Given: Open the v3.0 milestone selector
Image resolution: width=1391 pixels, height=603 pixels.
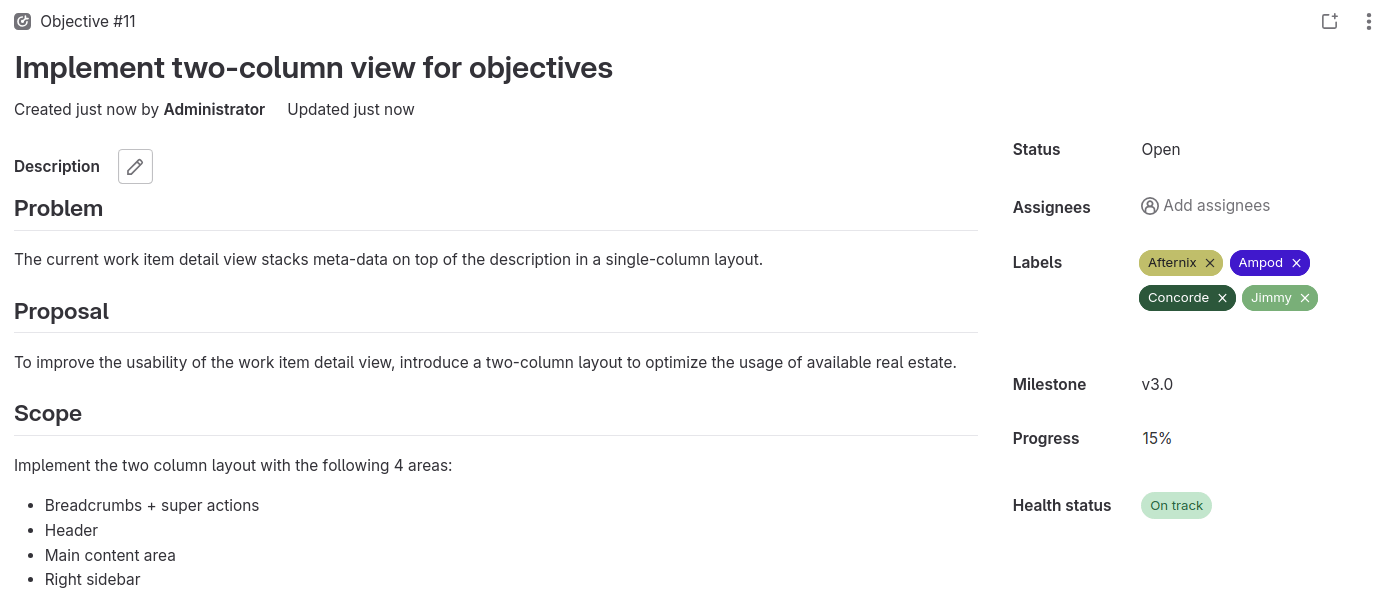Looking at the screenshot, I should [x=1157, y=384].
